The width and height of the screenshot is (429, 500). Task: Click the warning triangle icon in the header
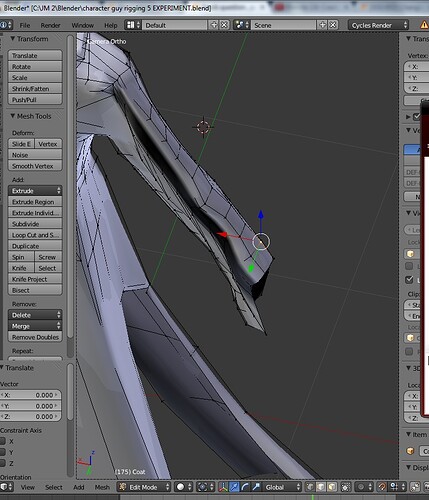tap(424, 25)
